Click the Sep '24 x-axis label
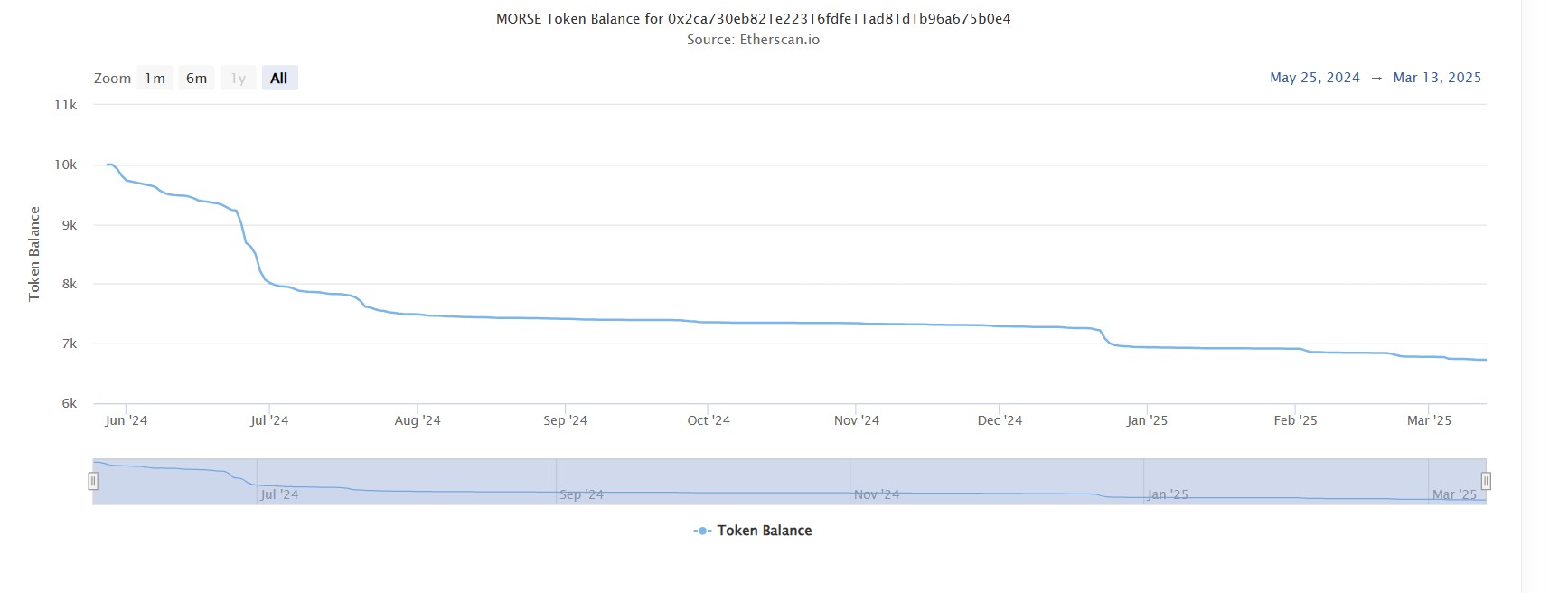The width and height of the screenshot is (1568, 593). coord(565,420)
